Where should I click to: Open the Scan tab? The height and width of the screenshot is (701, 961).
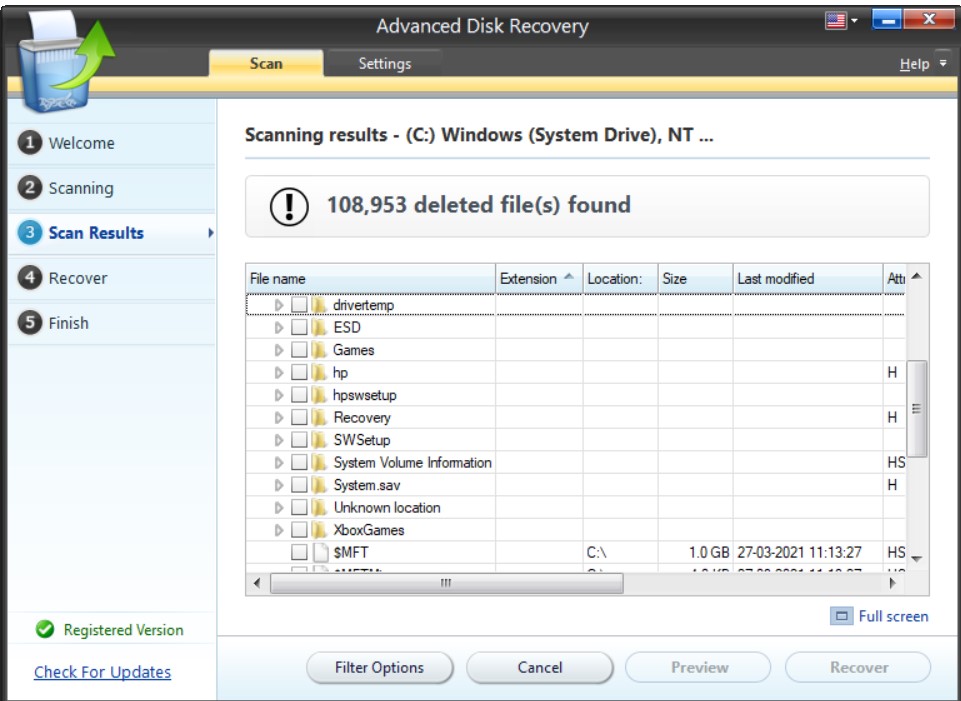[x=266, y=63]
